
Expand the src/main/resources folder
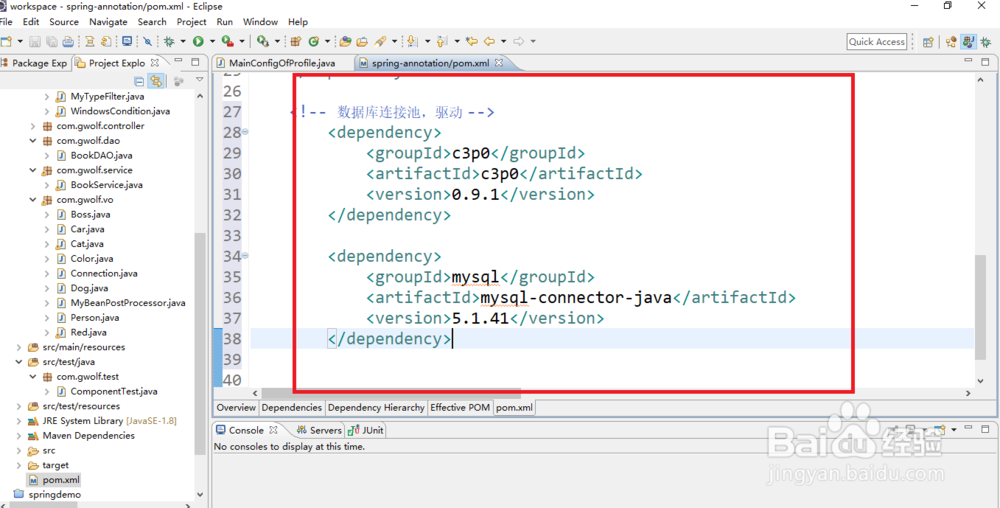coord(18,348)
